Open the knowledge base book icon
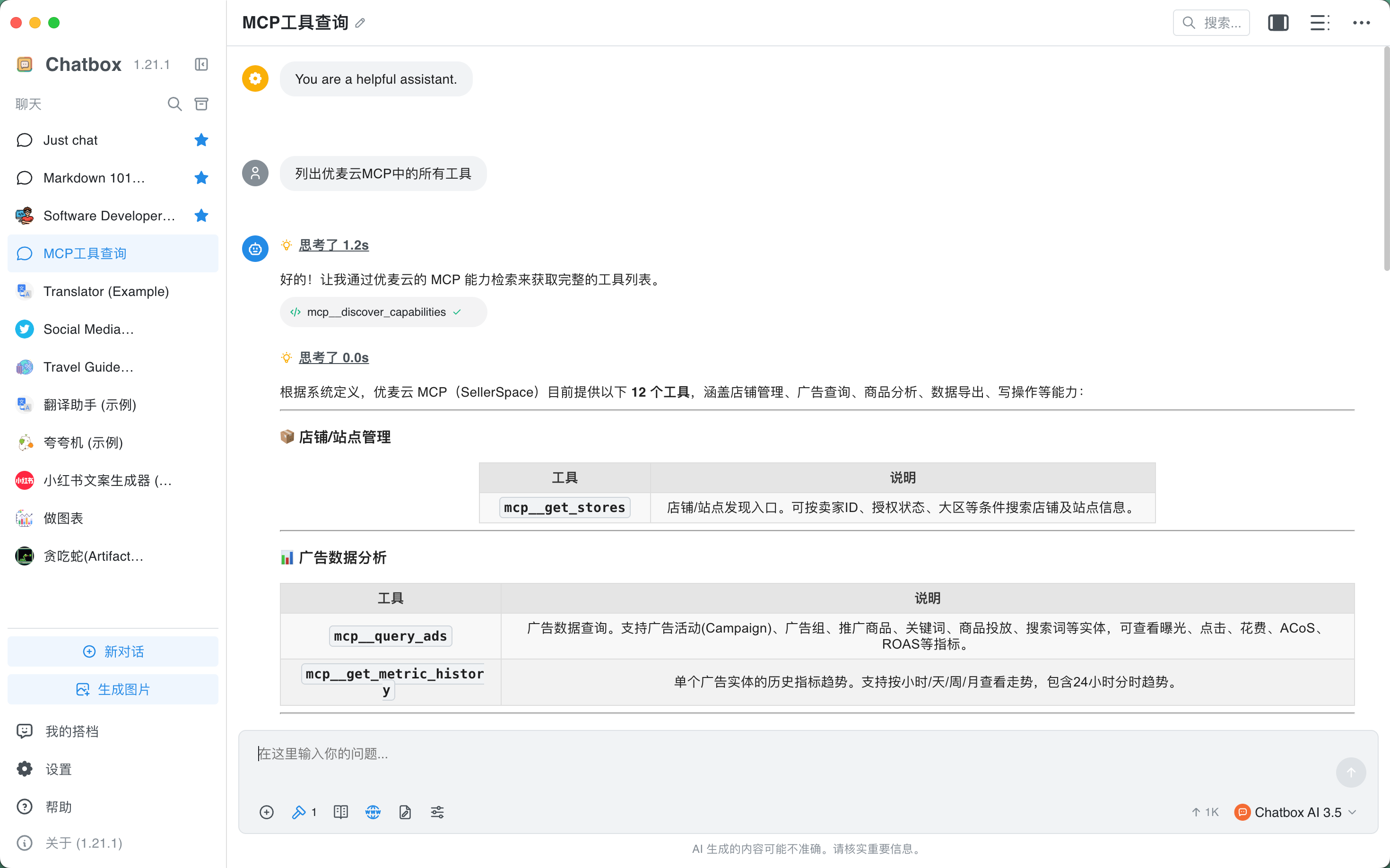The height and width of the screenshot is (868, 1390). 341,812
